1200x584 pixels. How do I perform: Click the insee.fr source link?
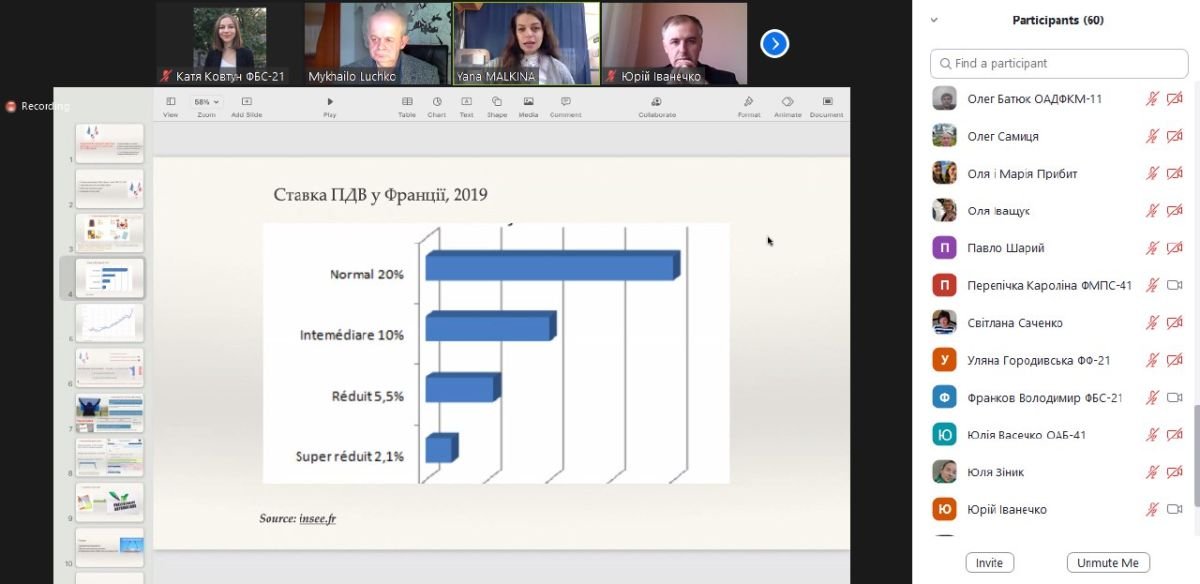point(317,518)
